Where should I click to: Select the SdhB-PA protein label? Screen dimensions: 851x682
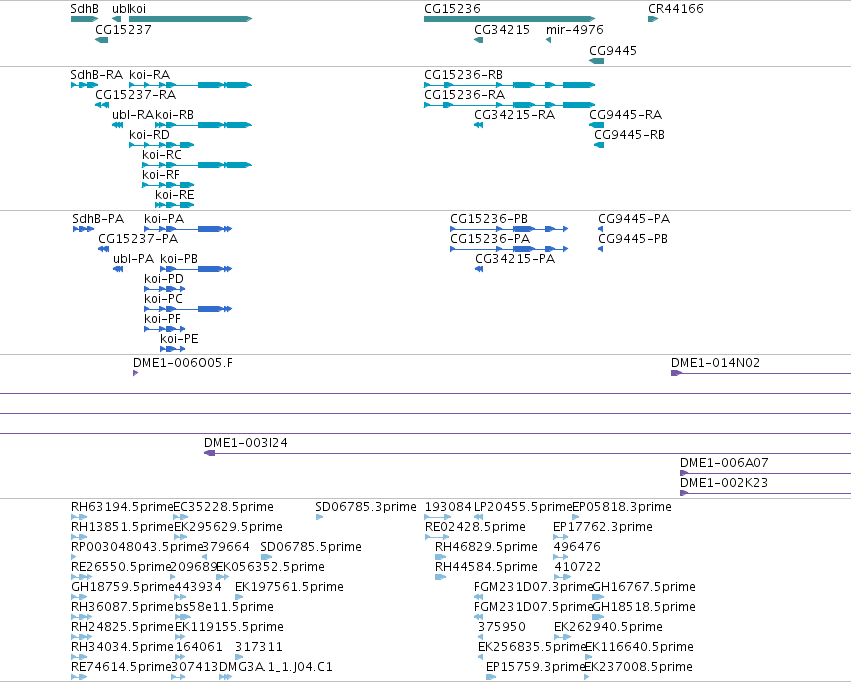point(98,219)
